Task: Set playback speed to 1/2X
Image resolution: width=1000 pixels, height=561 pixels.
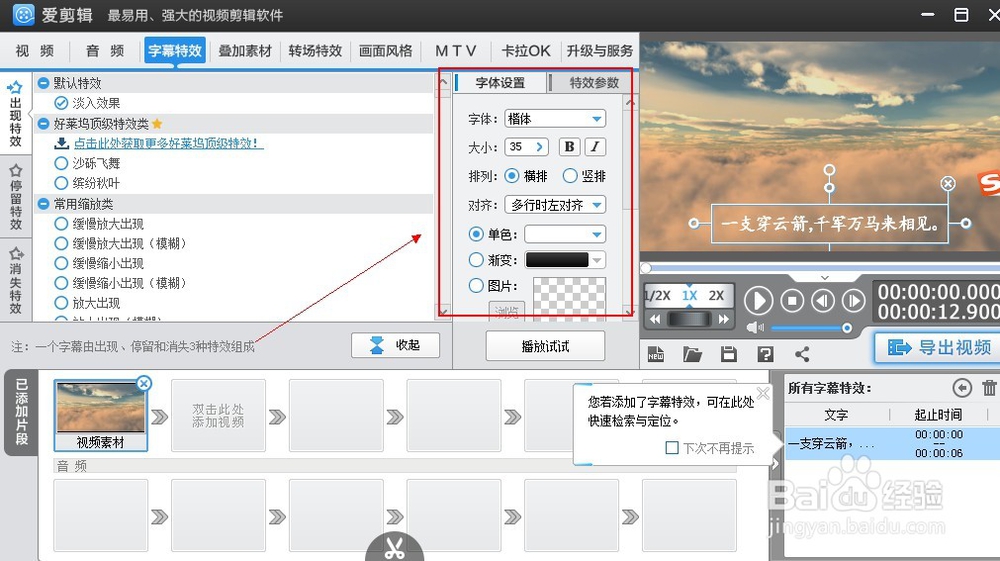Action: (658, 295)
